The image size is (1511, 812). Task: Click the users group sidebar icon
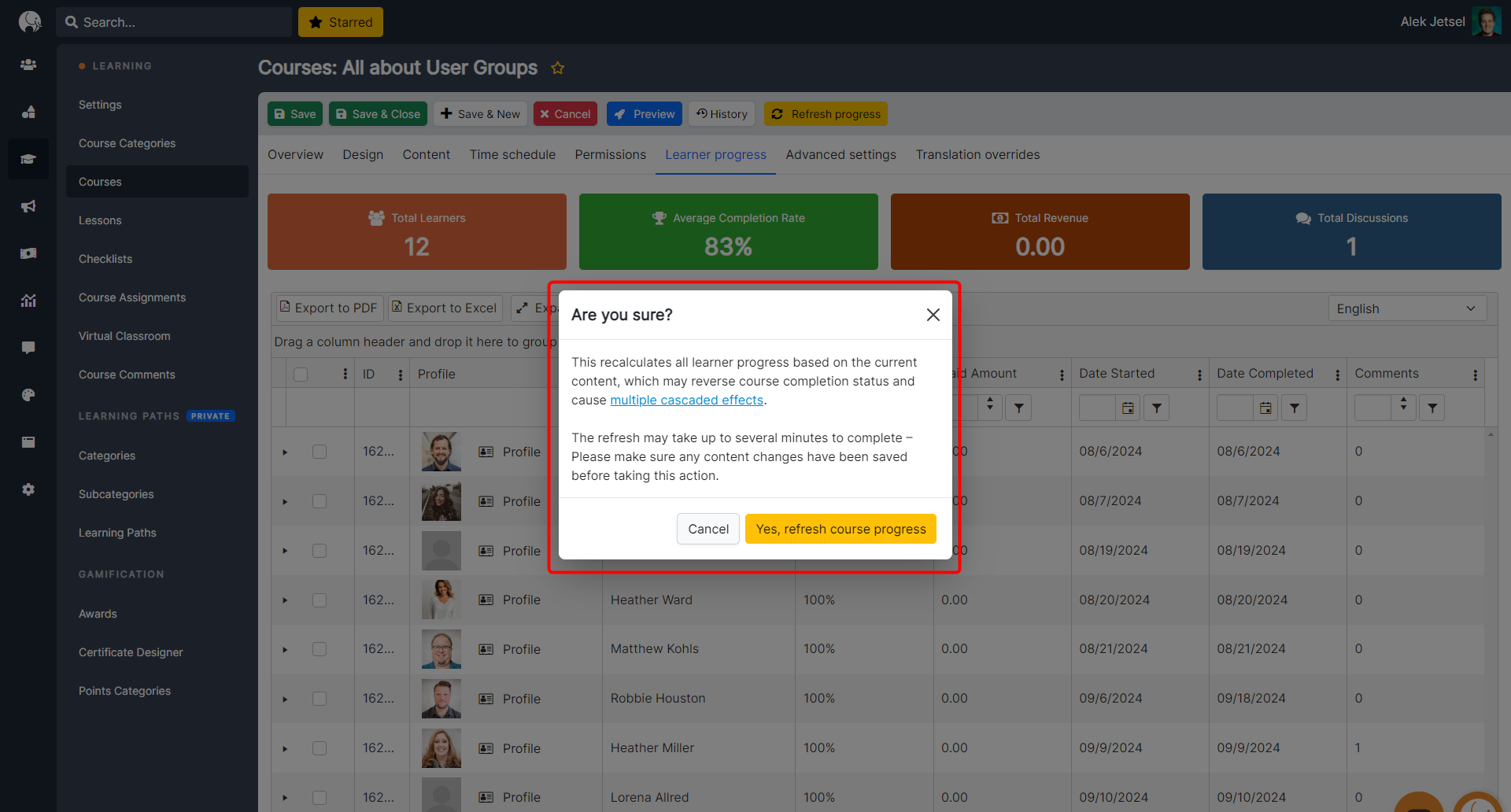28,65
